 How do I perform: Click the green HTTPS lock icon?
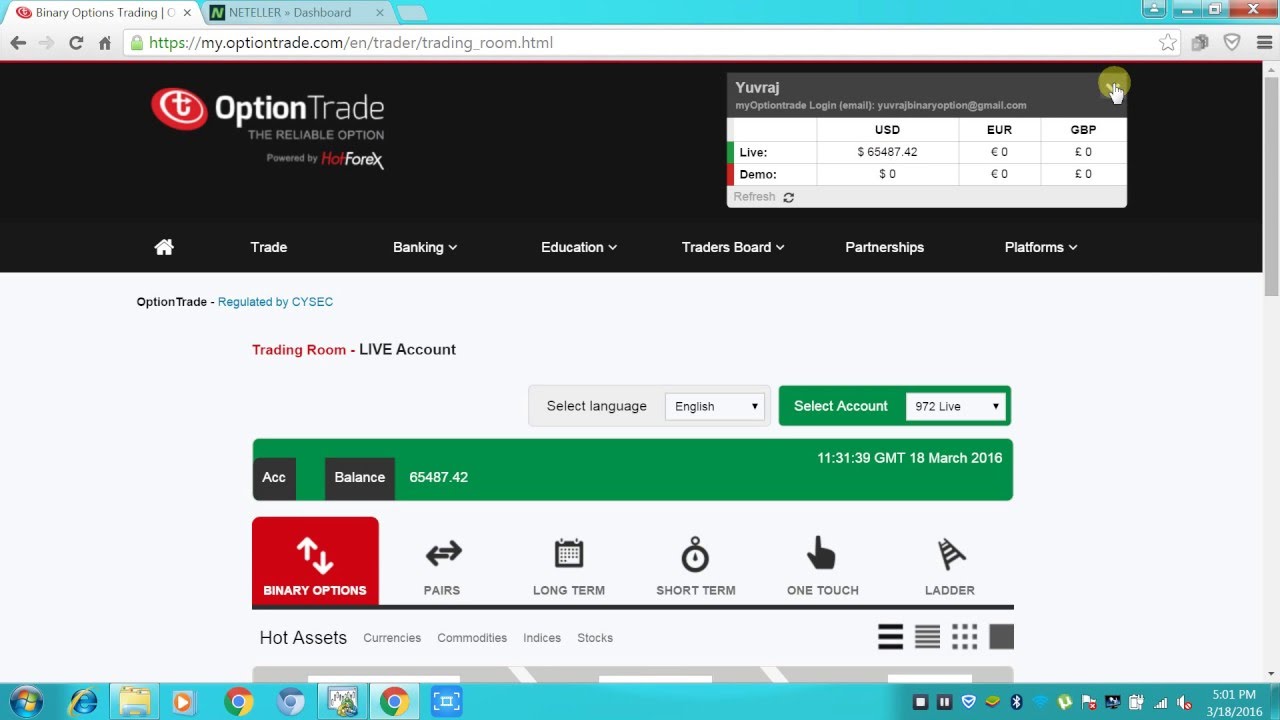pyautogui.click(x=137, y=43)
